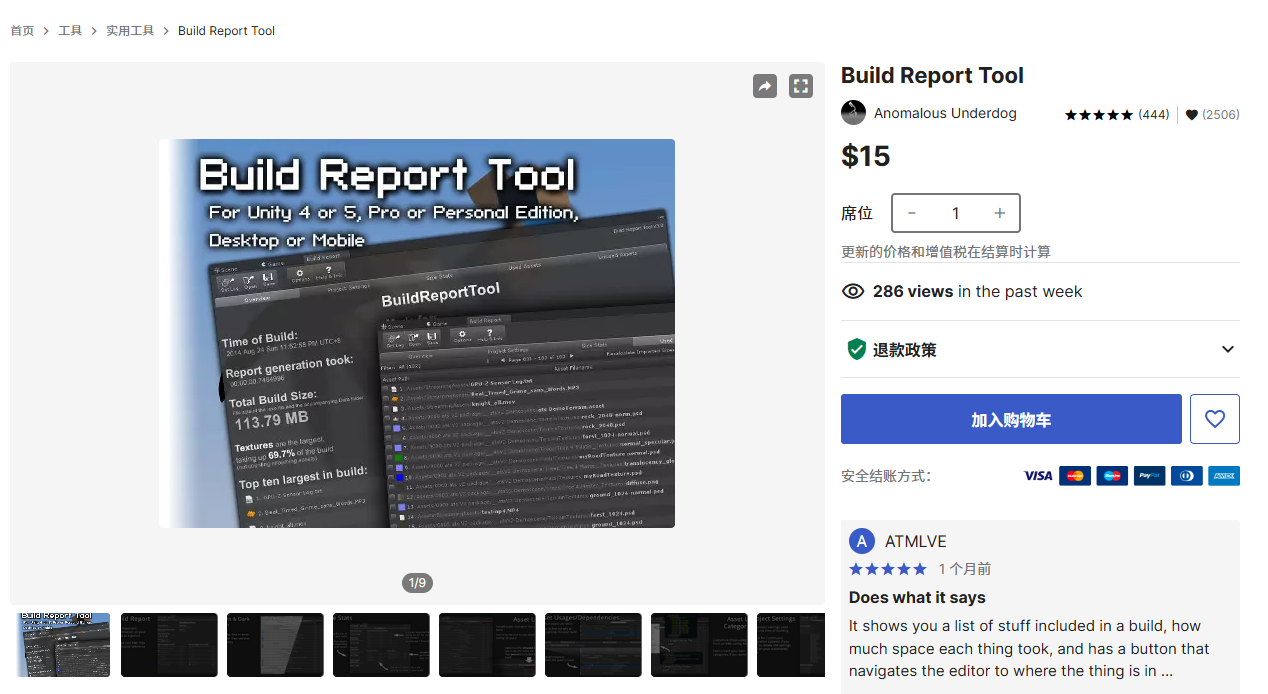
Task: Click the share arrow icon on preview
Action: point(765,86)
